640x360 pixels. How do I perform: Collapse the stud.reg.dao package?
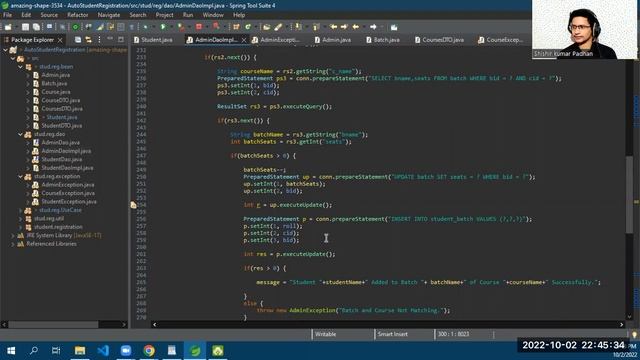tap(20, 134)
